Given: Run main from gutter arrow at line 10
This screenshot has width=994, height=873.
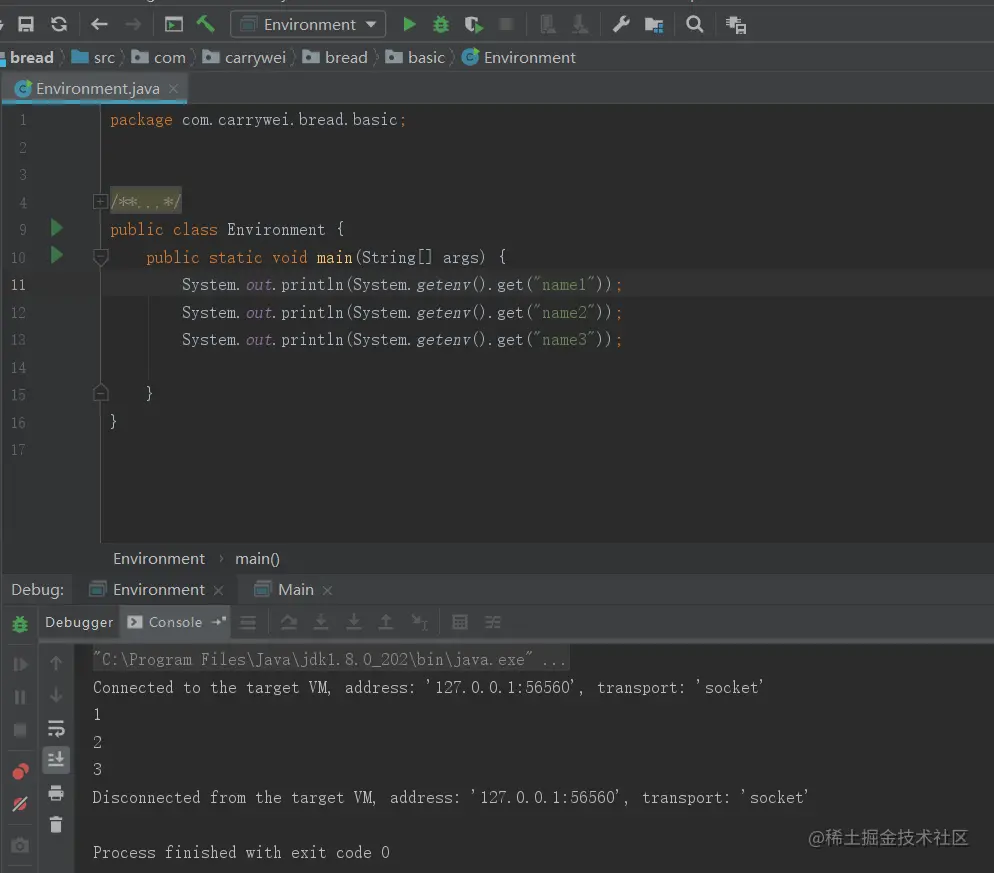Looking at the screenshot, I should [56, 255].
